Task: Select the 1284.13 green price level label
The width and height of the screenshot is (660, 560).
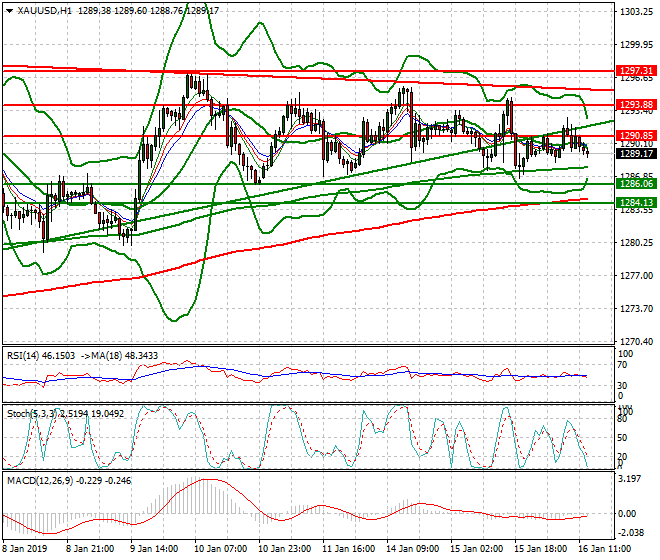Action: [x=636, y=203]
